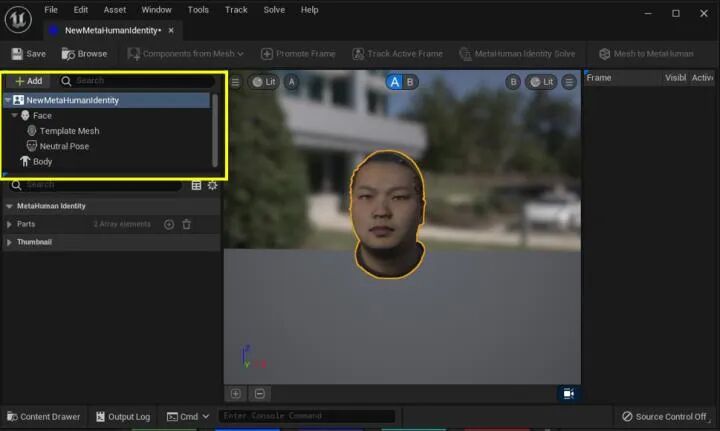Open the Window menu
This screenshot has width=720, height=431.
tap(156, 10)
